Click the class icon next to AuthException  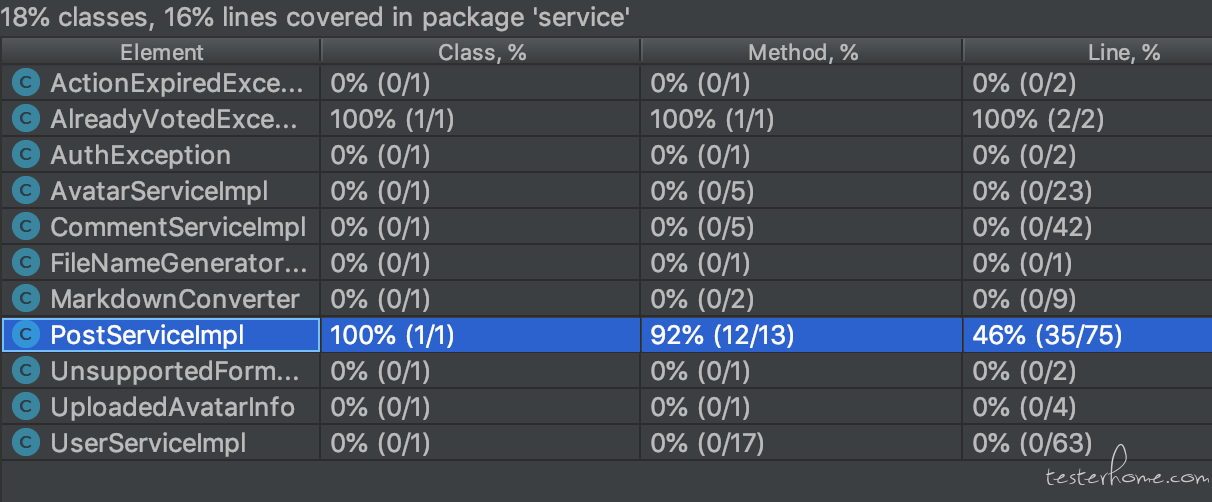coord(26,155)
